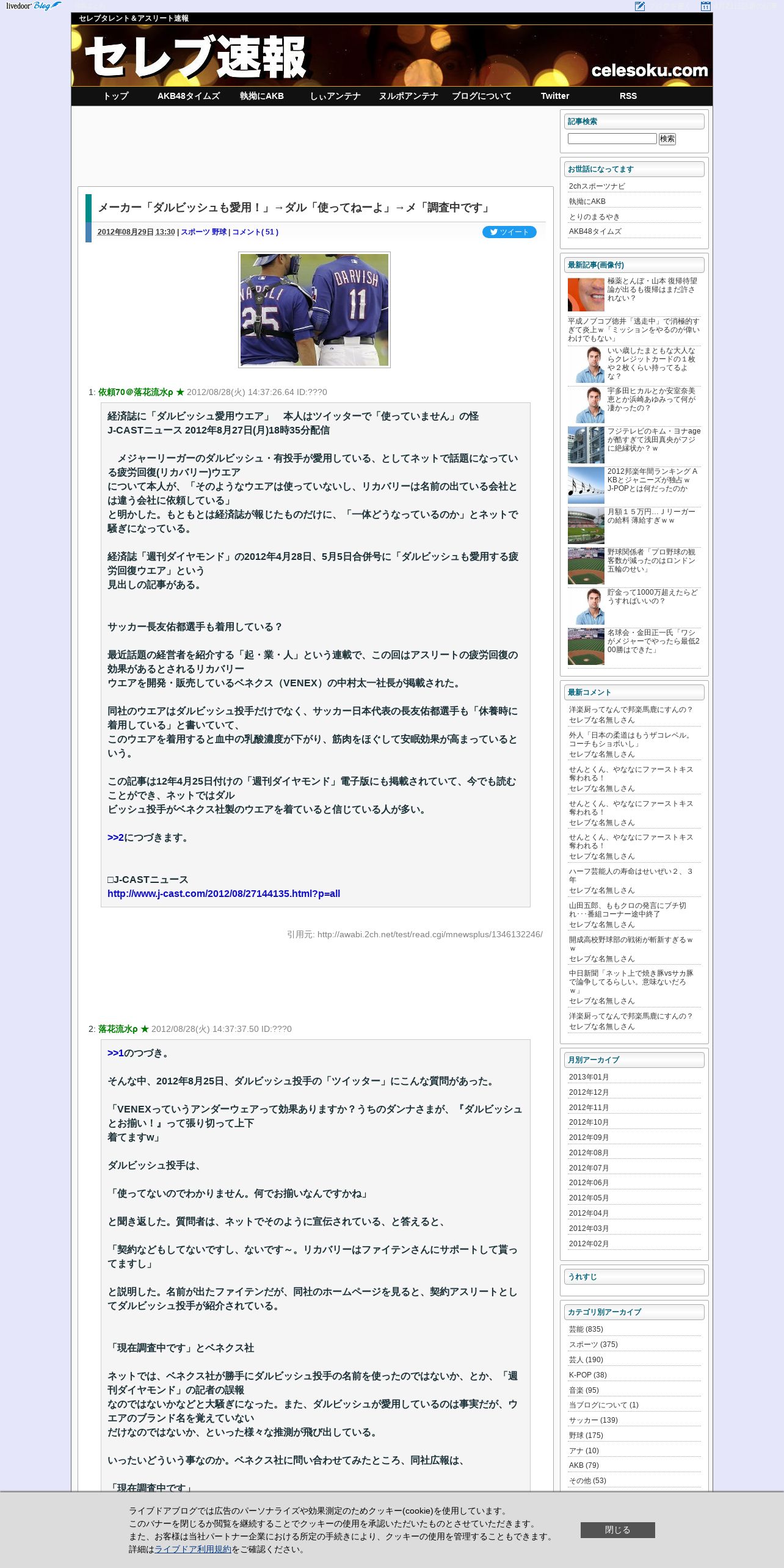
Task: Open the 芸能 (835) category
Action: (586, 1329)
